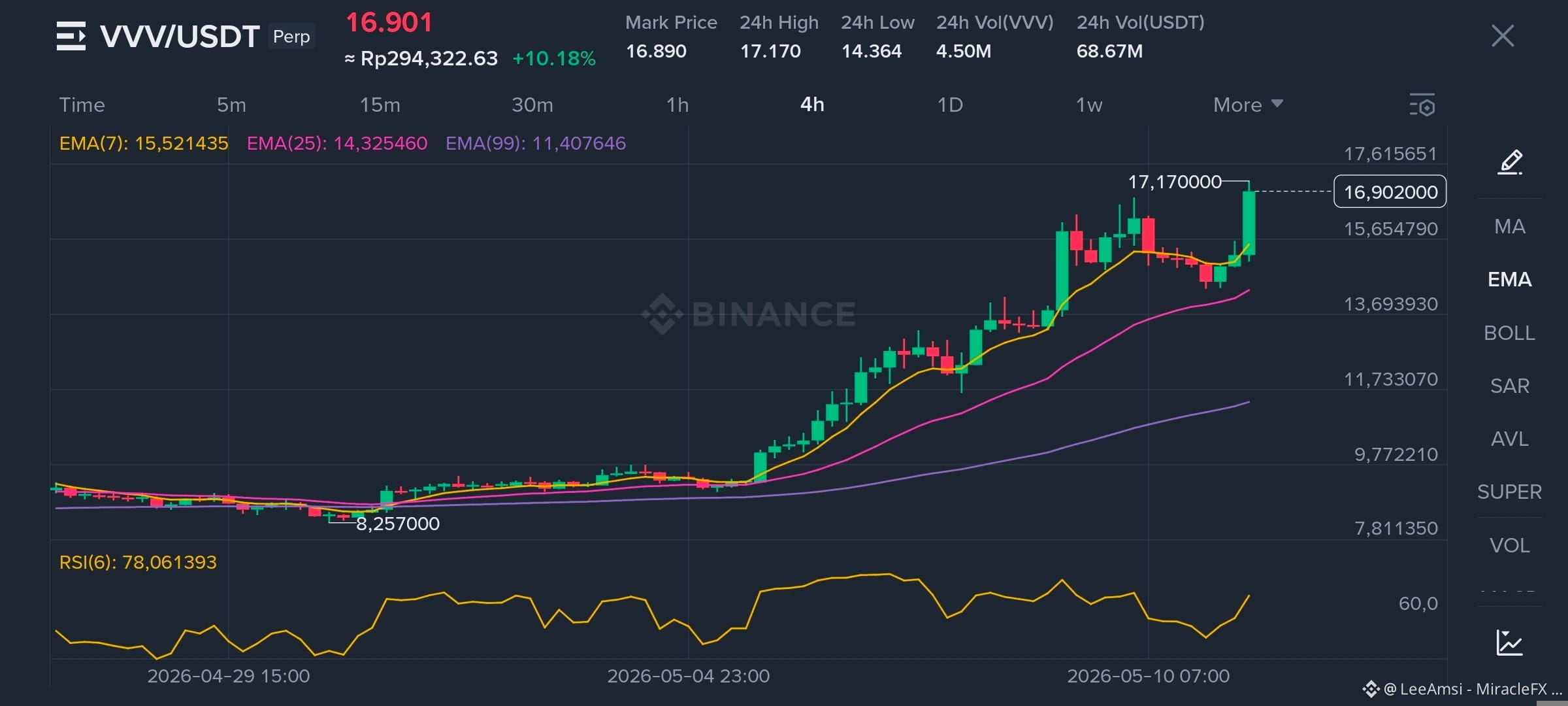The image size is (1568, 706).
Task: Click the Perp contract badge
Action: pos(291,36)
